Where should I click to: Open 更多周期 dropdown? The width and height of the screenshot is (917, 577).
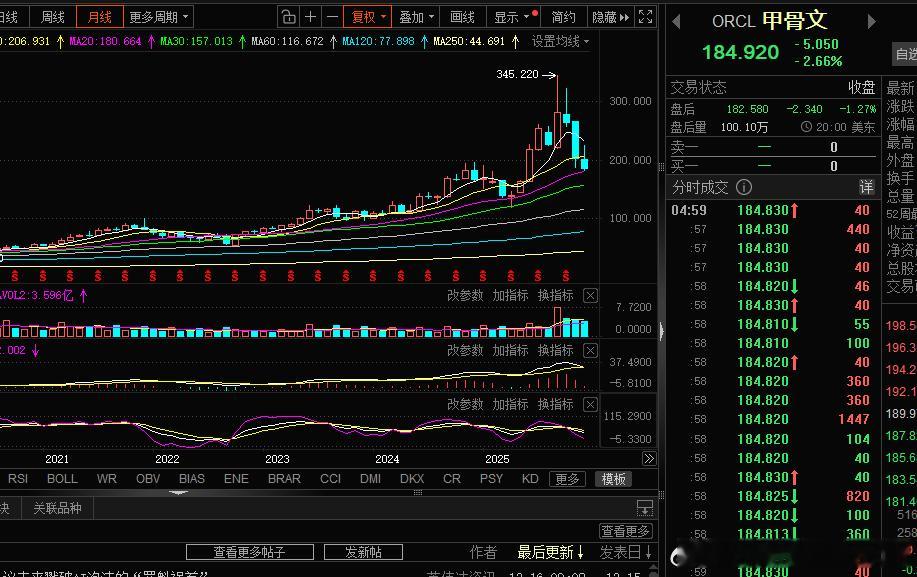(158, 17)
